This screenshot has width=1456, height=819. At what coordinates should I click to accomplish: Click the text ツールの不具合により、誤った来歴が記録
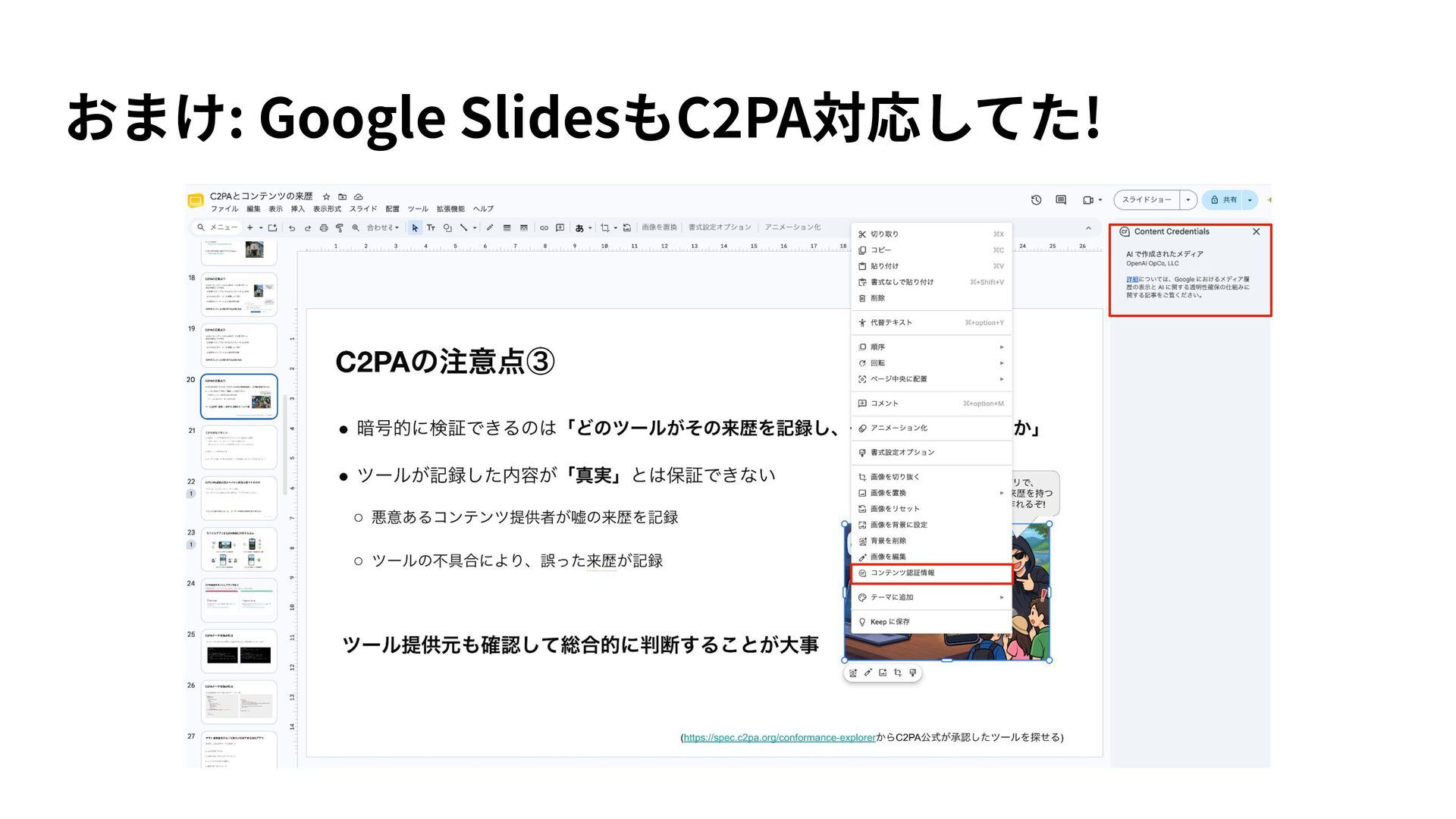[517, 561]
